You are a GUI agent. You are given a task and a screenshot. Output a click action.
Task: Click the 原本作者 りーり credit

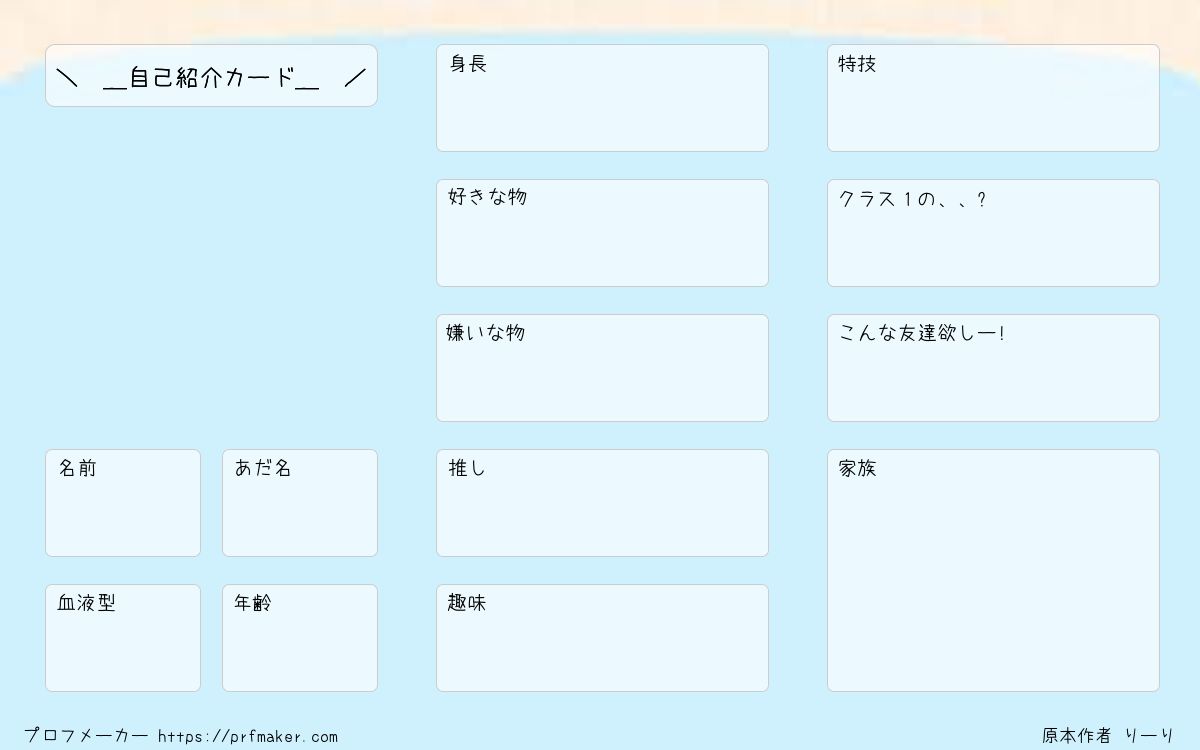[x=1108, y=736]
